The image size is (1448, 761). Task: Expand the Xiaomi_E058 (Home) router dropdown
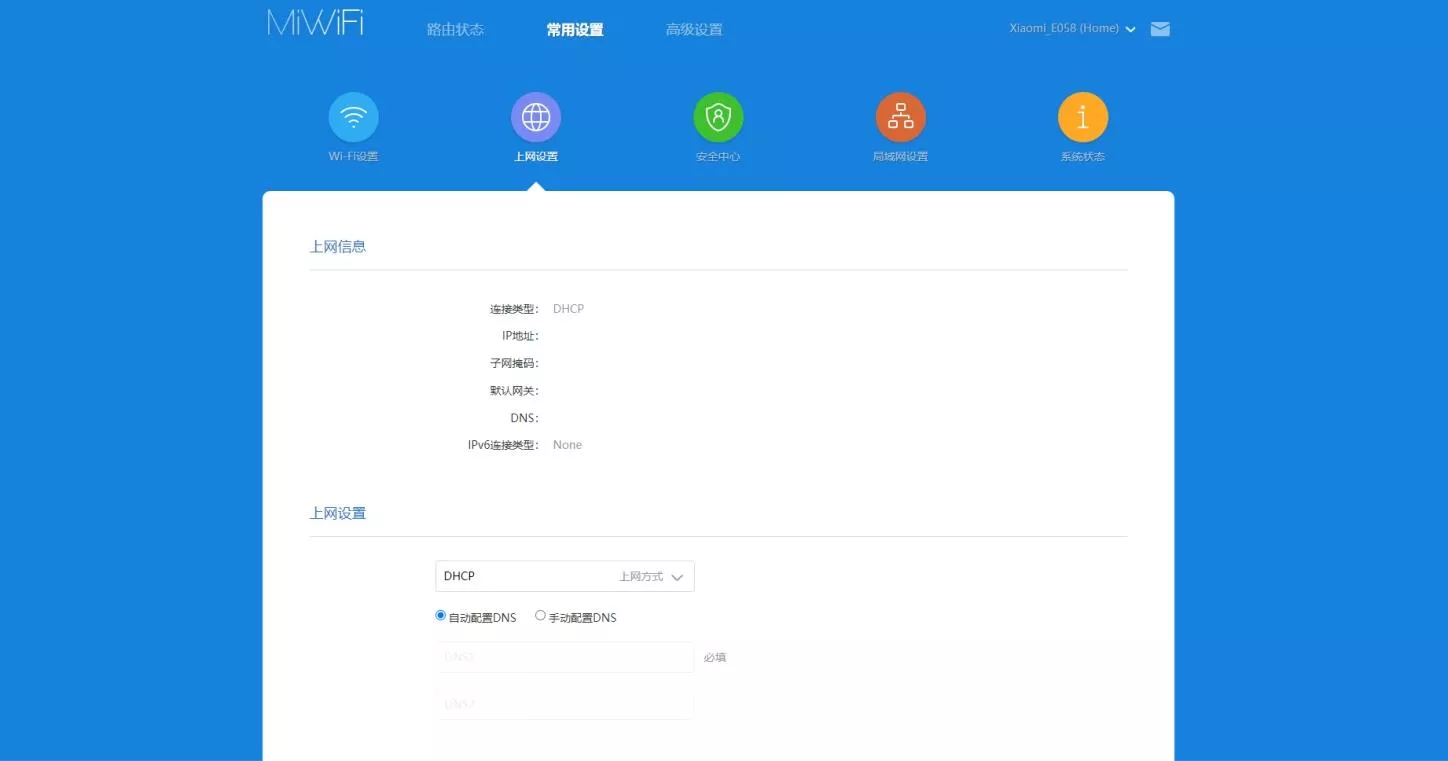click(x=1072, y=29)
